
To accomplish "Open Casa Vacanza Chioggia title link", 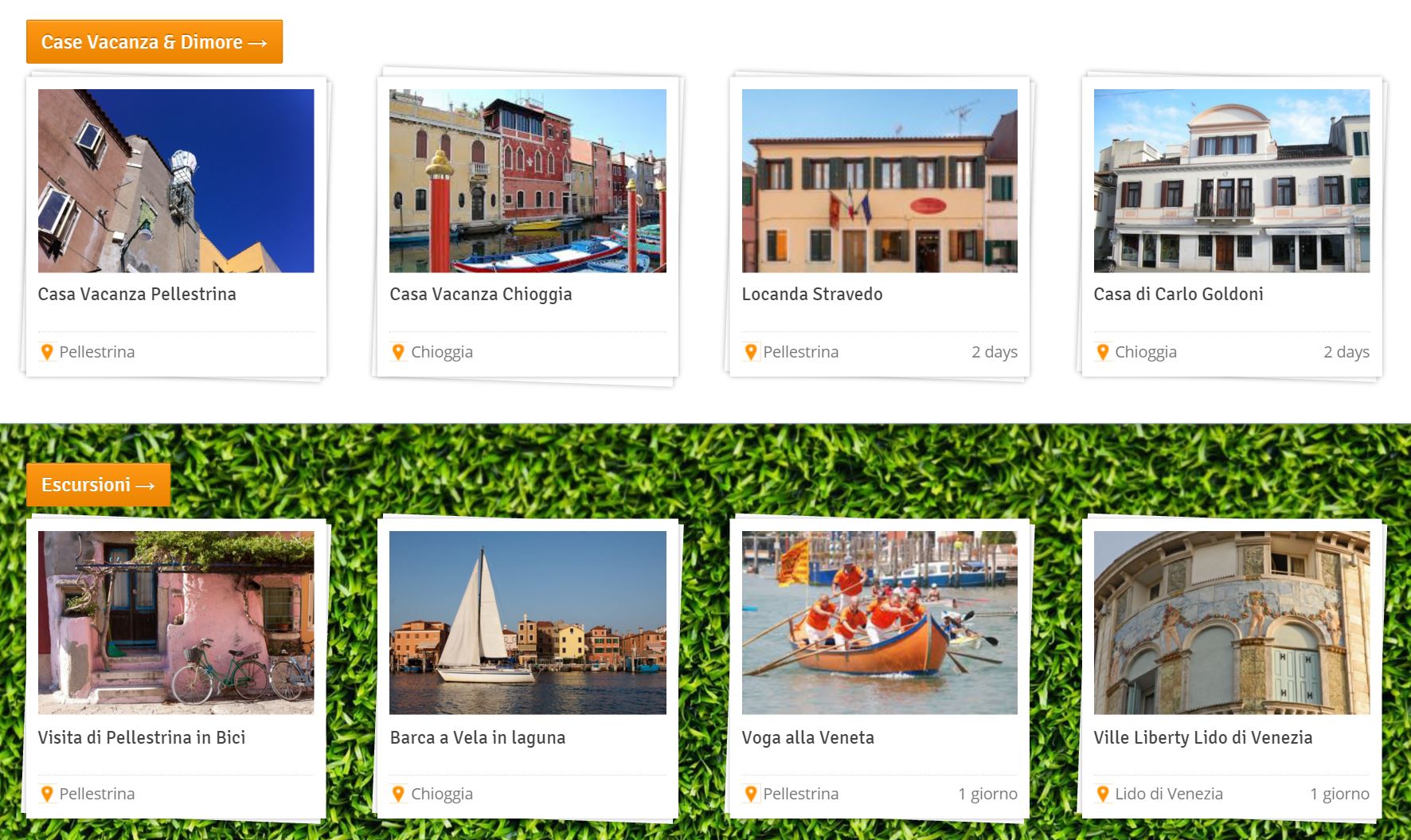I will [x=481, y=295].
